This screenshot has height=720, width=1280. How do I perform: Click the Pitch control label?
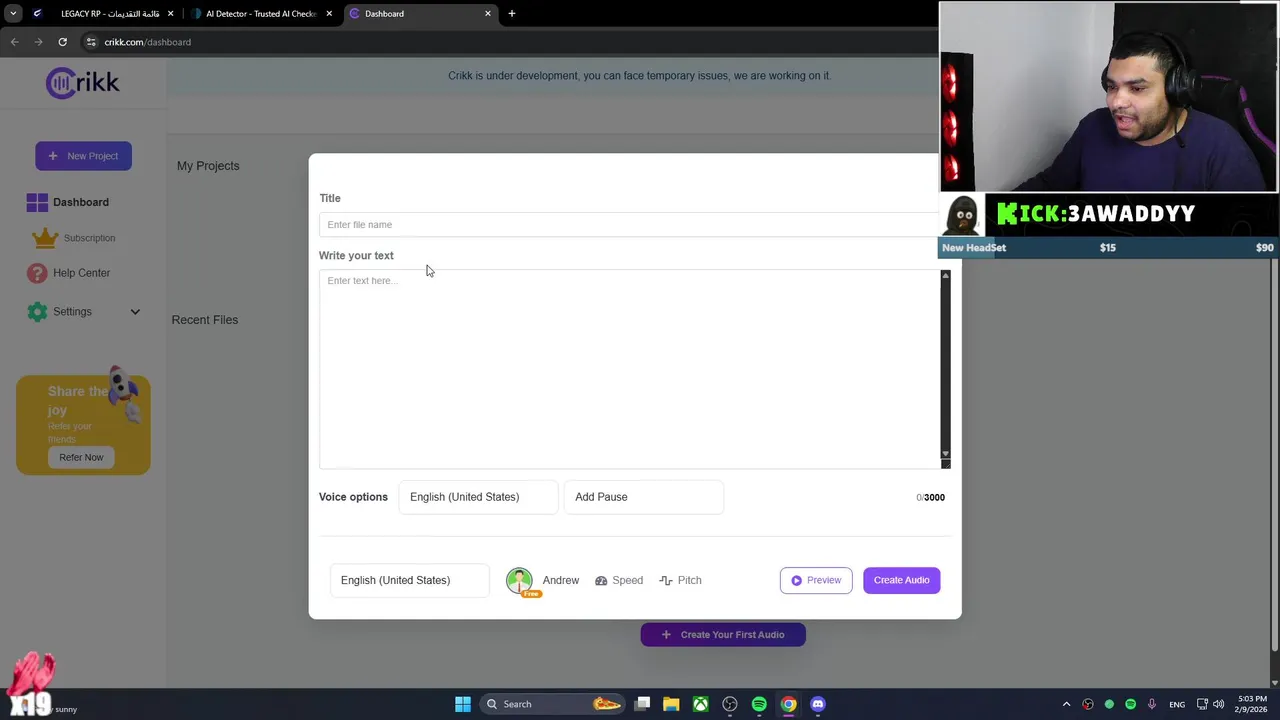pos(690,580)
